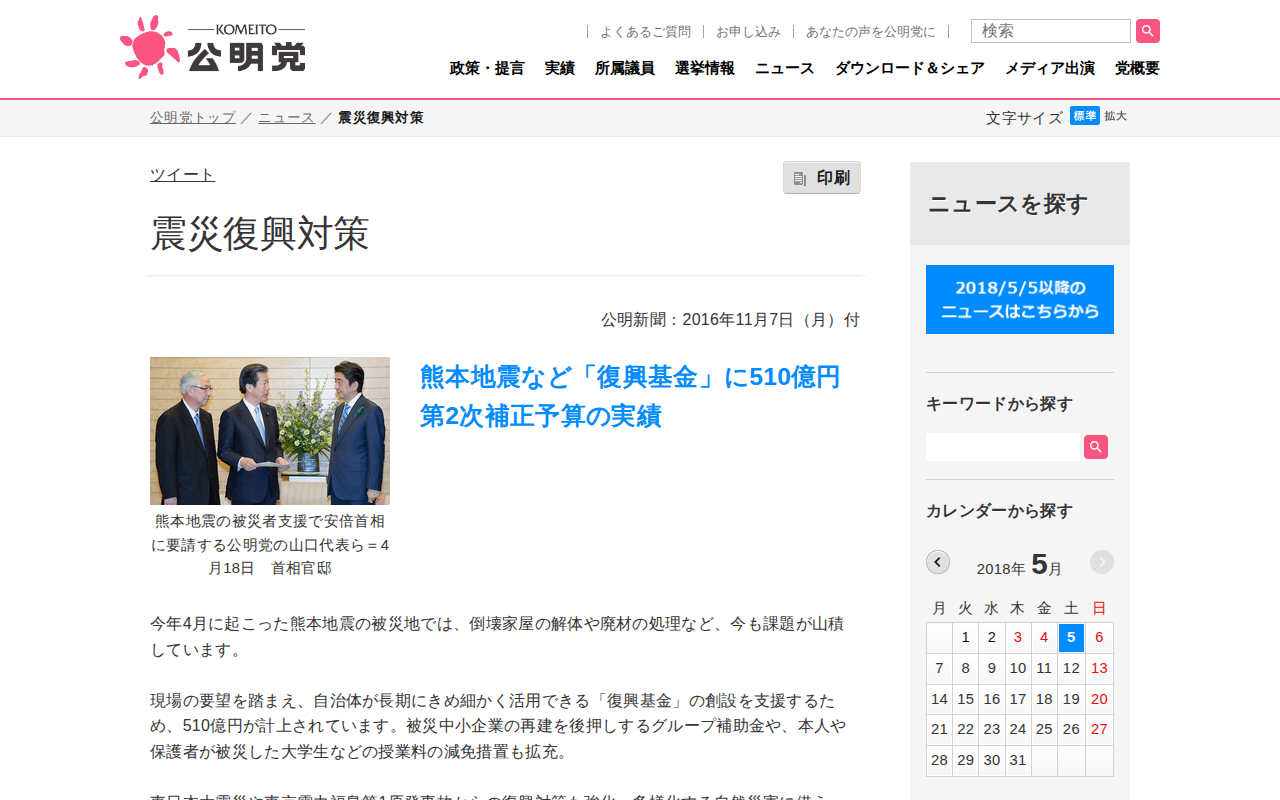
Task: Open the 実績 menu
Action: pyautogui.click(x=560, y=68)
